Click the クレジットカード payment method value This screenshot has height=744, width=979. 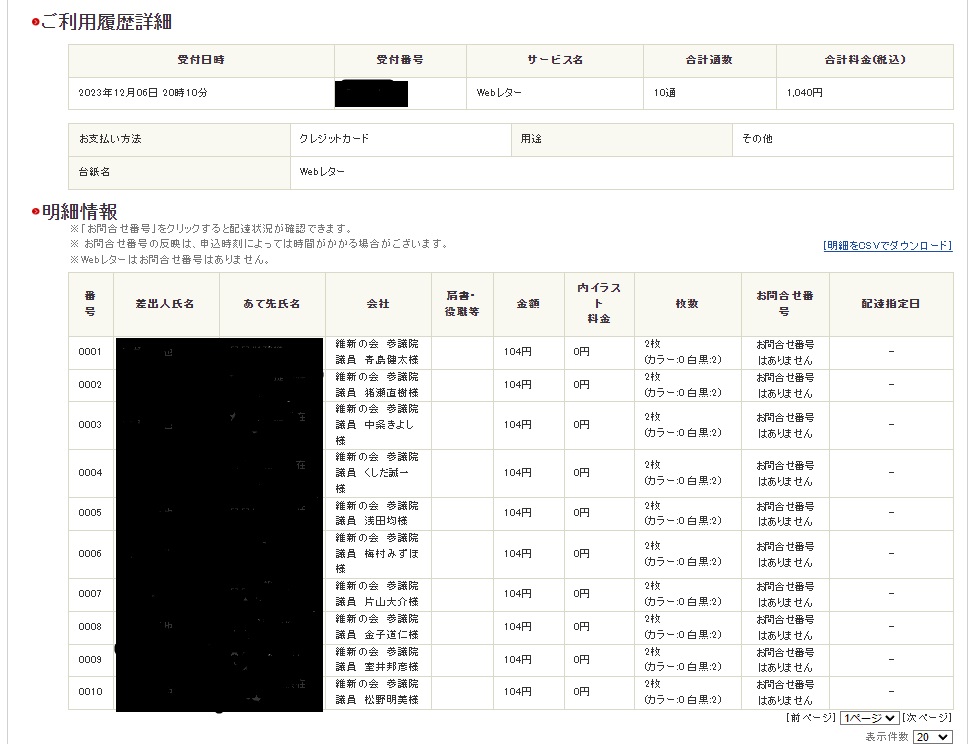[x=334, y=139]
